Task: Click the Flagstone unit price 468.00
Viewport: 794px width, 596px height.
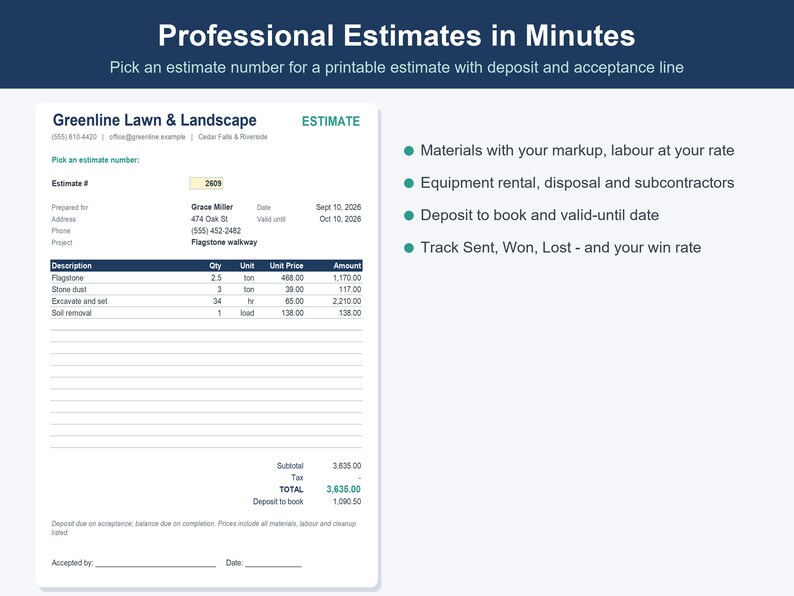Action: [x=292, y=277]
